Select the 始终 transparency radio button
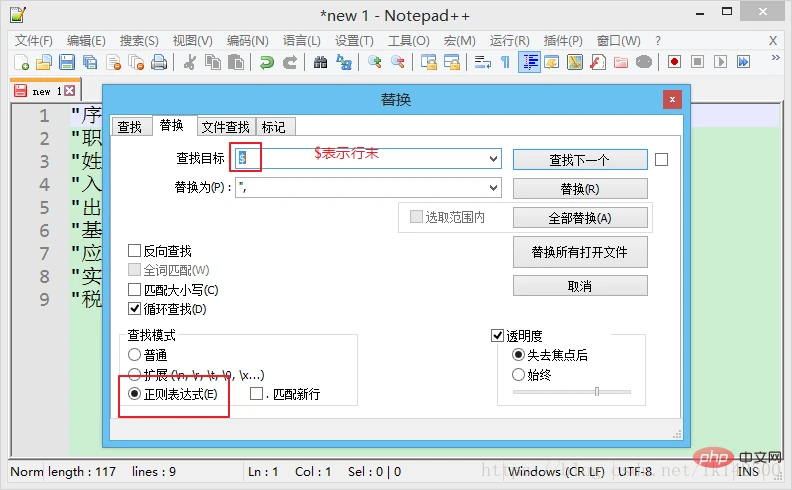The width and height of the screenshot is (792, 490). tap(518, 374)
